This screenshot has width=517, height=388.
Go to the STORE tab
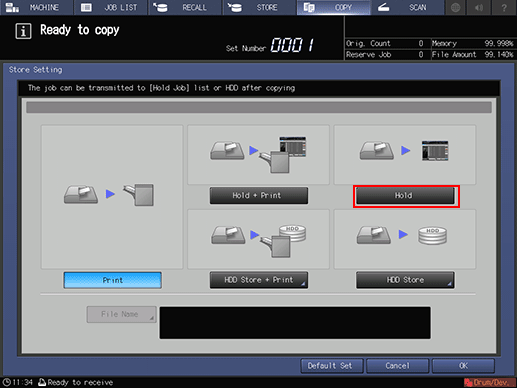(259, 7)
